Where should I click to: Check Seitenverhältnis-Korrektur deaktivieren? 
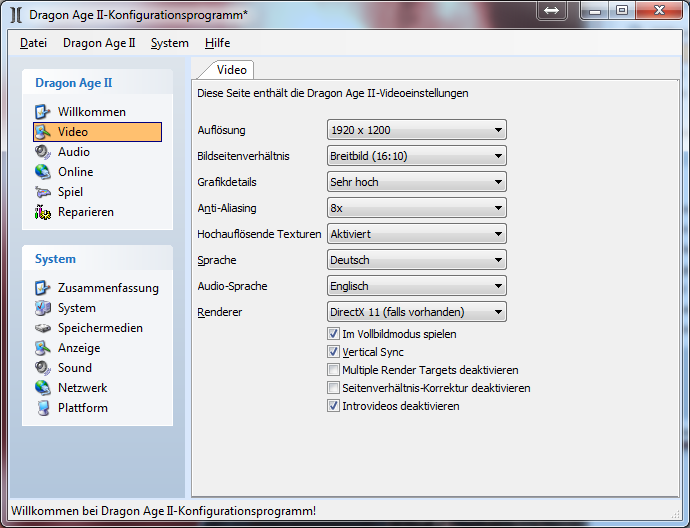334,388
